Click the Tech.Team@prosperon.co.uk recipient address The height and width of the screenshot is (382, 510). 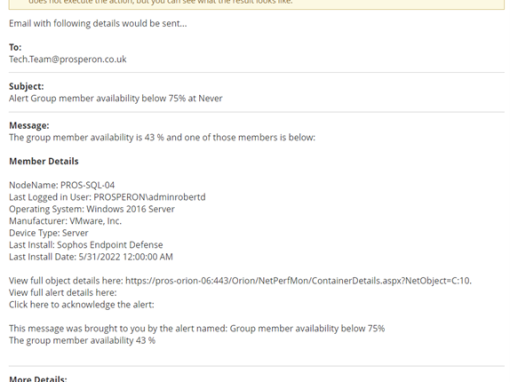click(68, 59)
